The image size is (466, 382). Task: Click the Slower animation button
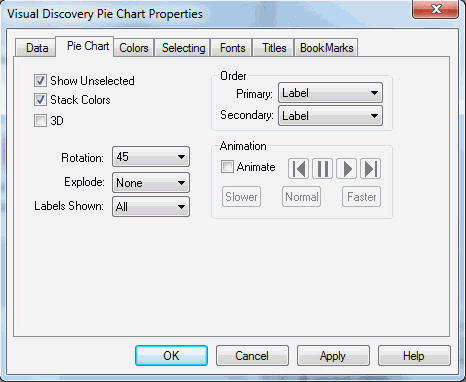pyautogui.click(x=241, y=197)
